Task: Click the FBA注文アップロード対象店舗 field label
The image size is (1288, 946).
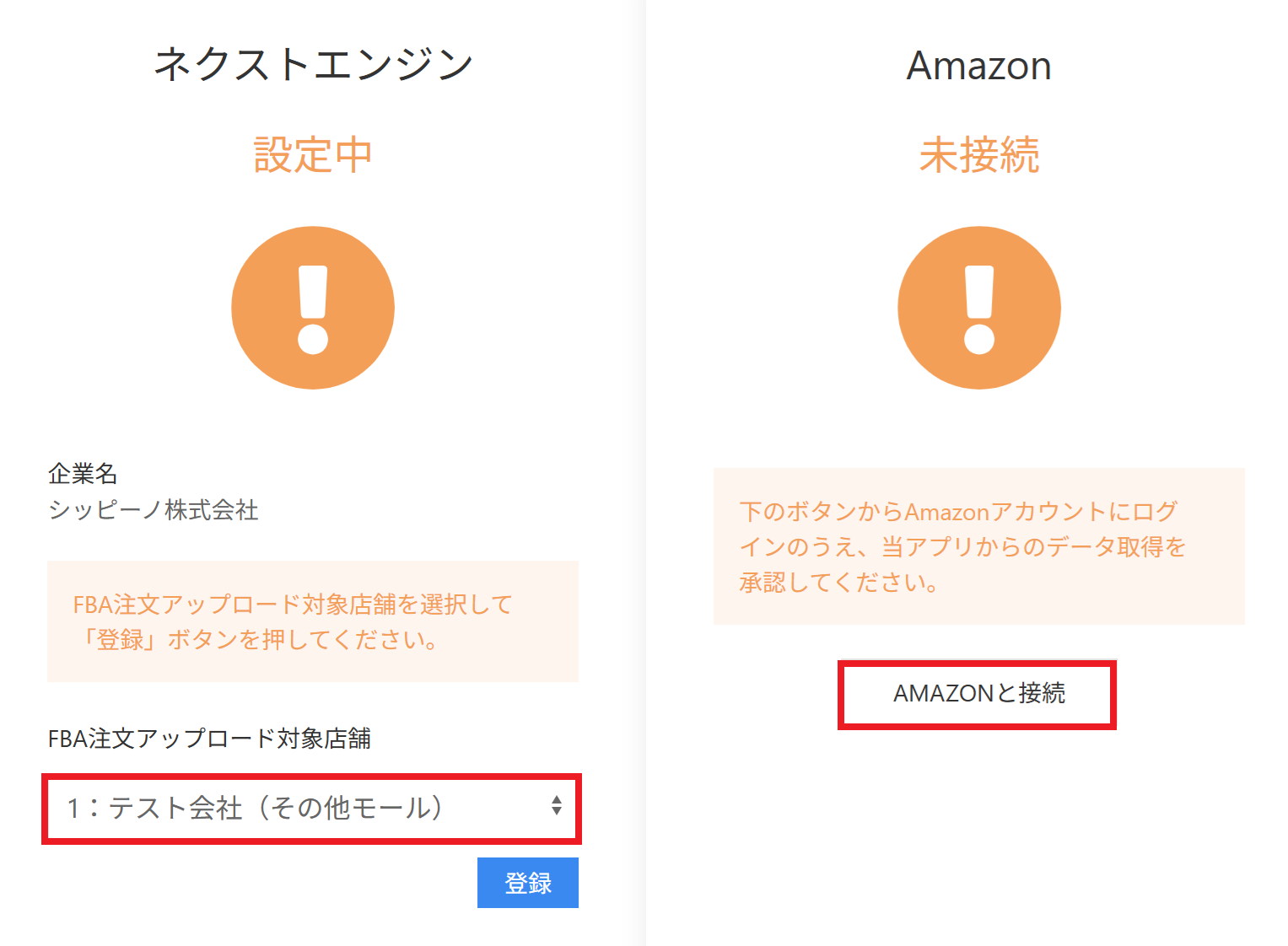Action: pos(209,739)
